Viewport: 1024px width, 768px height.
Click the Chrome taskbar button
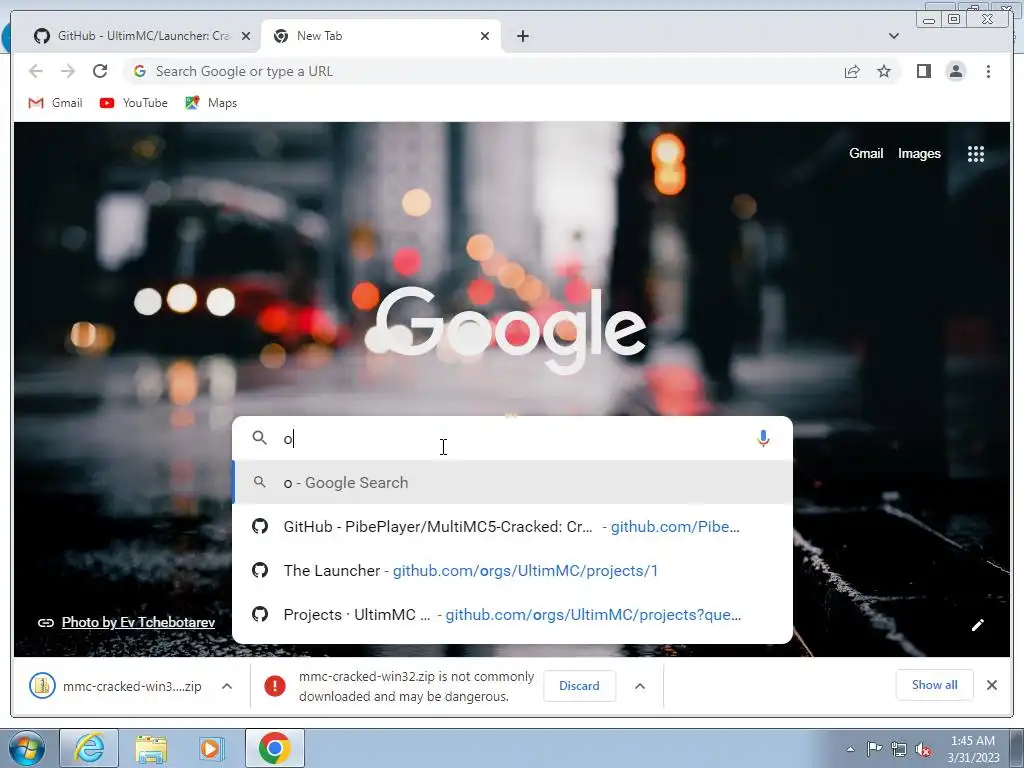[x=274, y=748]
